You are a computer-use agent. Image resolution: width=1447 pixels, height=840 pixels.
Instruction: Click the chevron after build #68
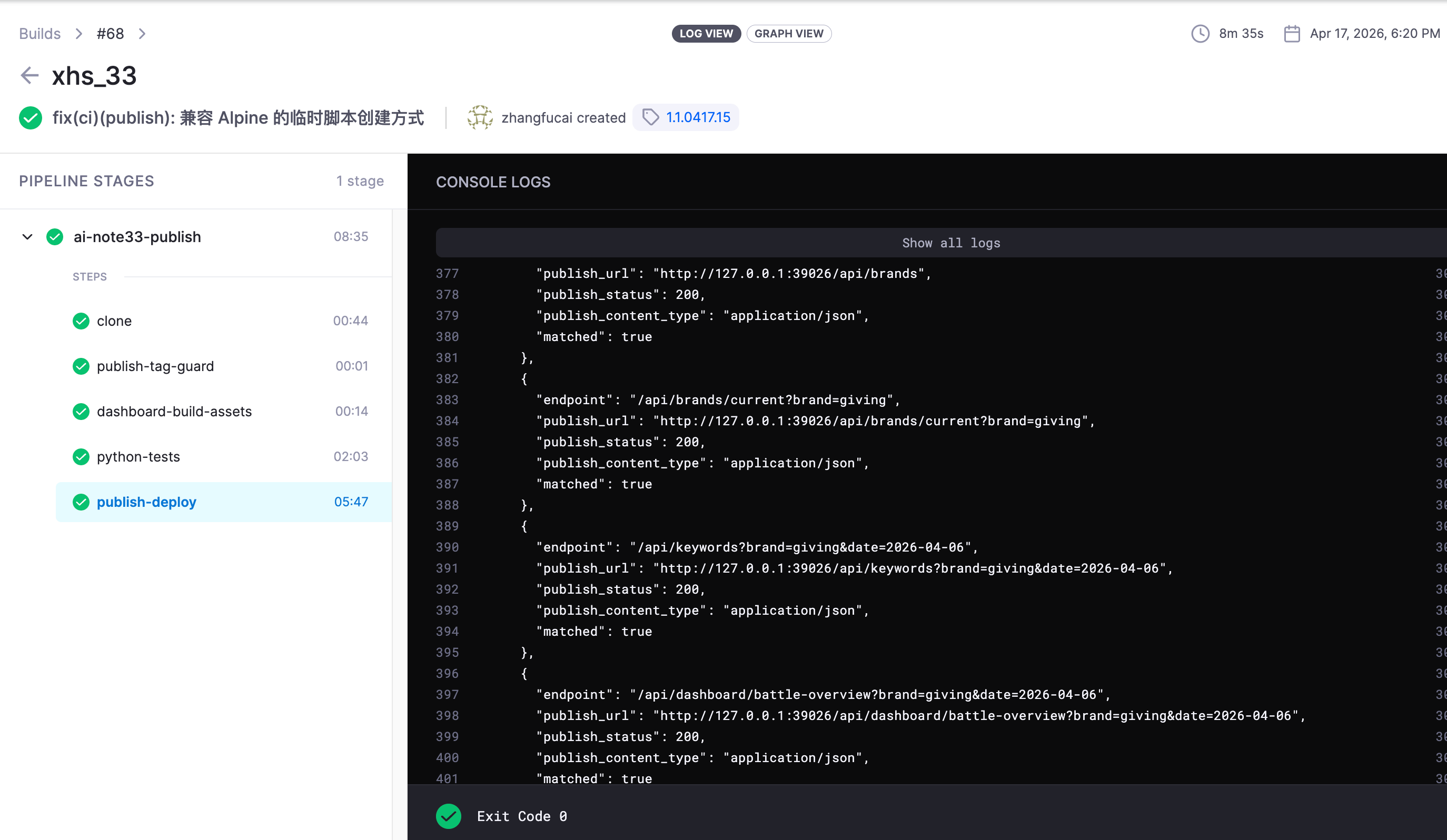click(142, 33)
